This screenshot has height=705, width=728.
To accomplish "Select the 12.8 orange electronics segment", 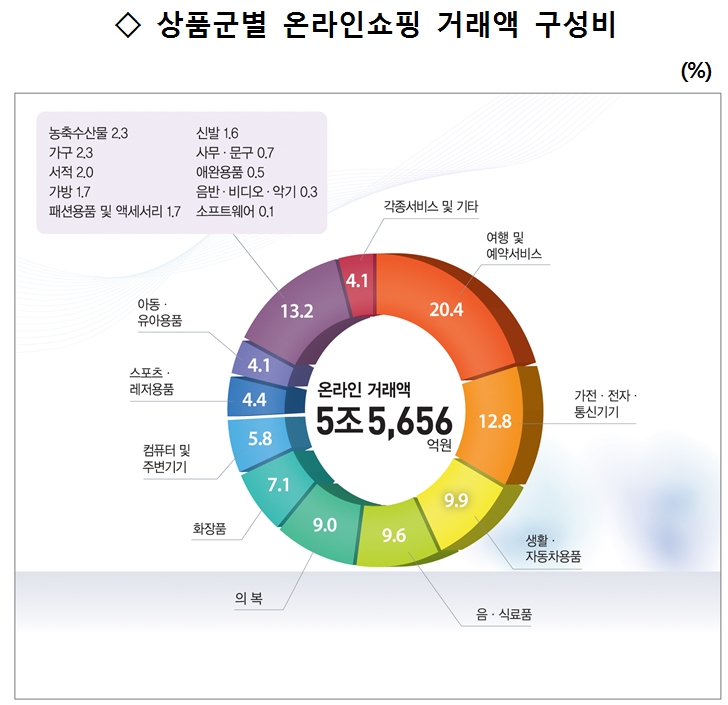I will [495, 421].
